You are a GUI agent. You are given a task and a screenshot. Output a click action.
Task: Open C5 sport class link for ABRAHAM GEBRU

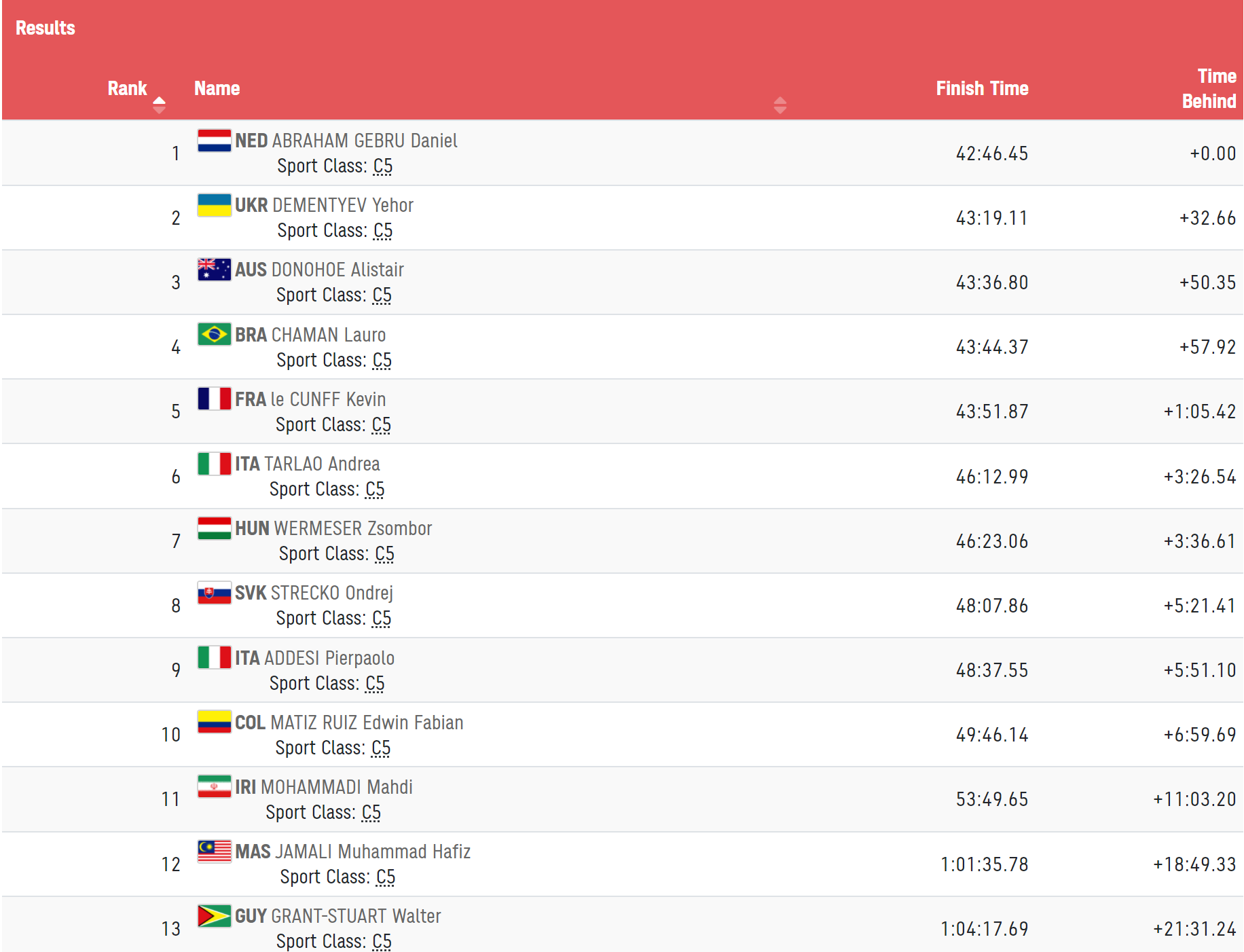pos(383,166)
